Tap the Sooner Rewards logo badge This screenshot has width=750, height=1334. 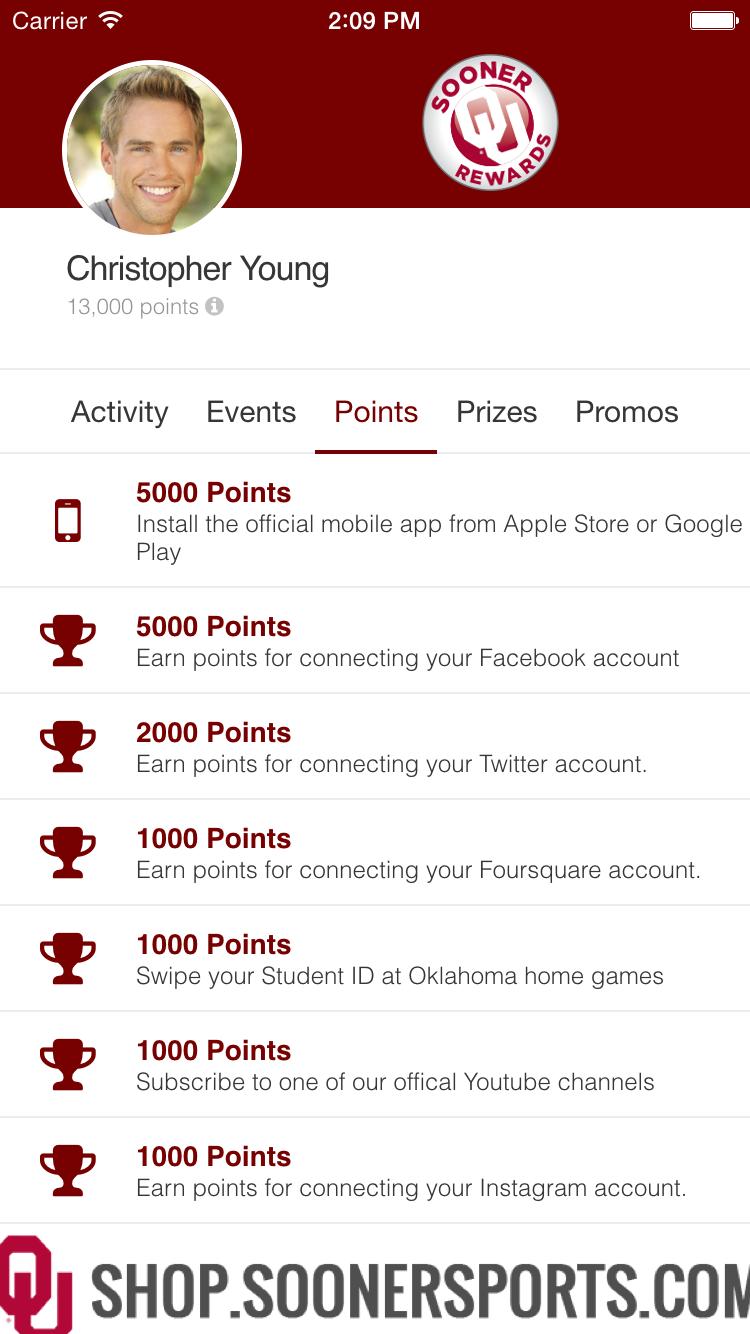490,123
